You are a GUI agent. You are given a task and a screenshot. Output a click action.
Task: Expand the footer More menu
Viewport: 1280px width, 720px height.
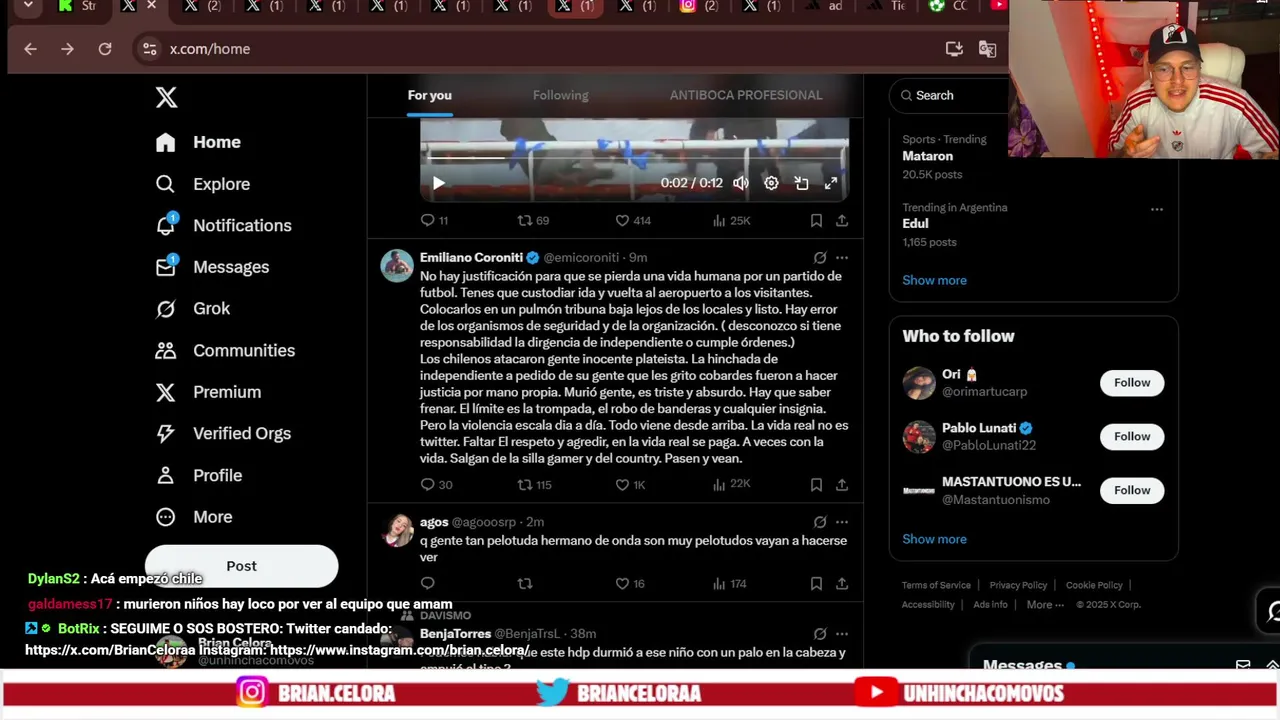[1045, 604]
